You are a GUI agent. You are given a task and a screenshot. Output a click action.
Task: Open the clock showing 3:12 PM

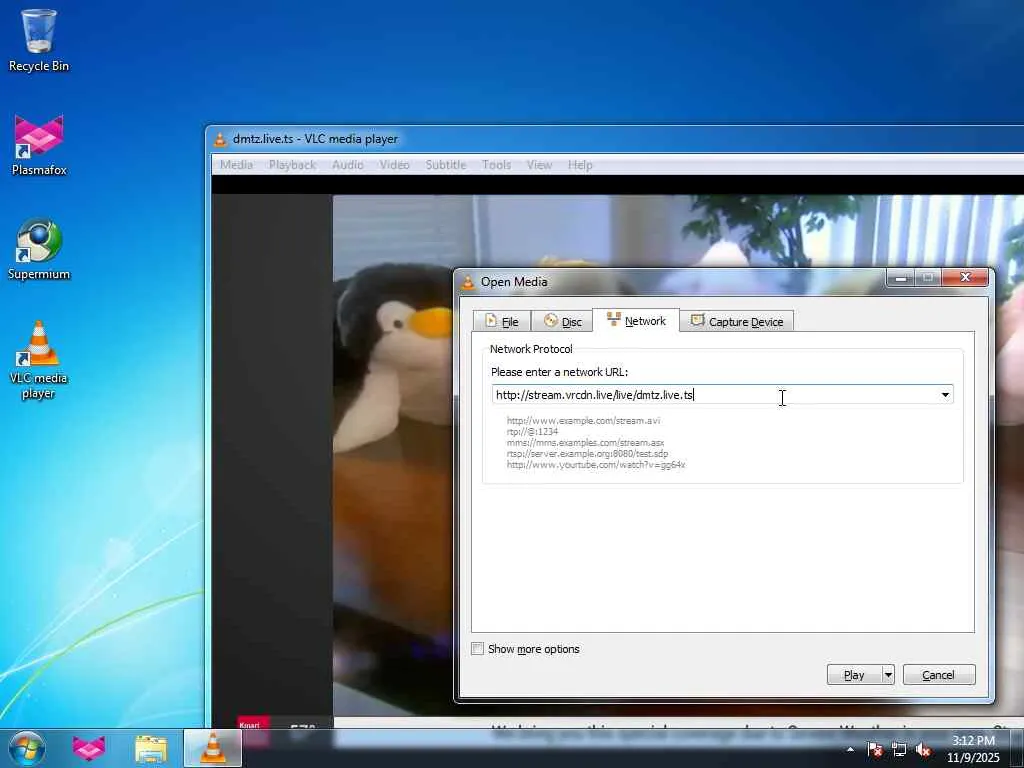[x=973, y=741]
